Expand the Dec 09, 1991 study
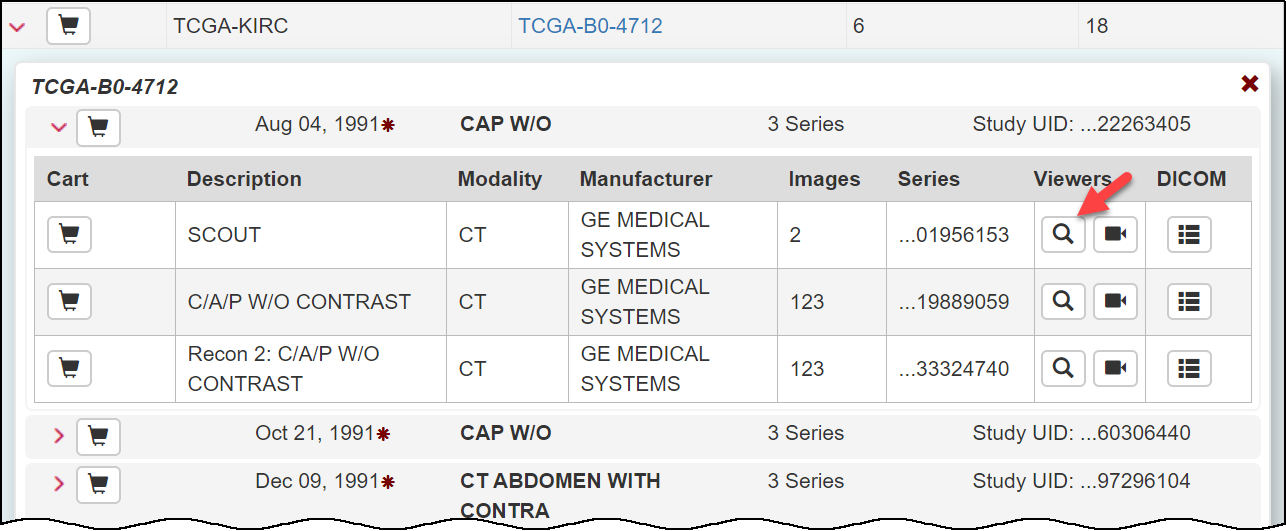The image size is (1286, 531). 58,484
